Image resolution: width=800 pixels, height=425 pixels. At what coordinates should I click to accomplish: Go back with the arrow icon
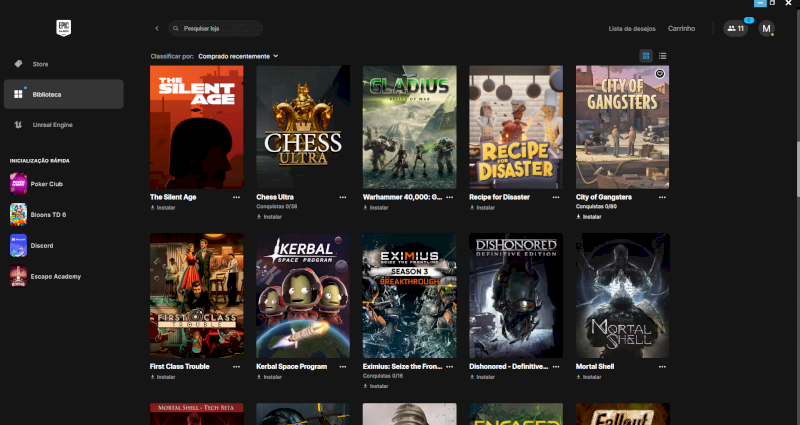157,29
